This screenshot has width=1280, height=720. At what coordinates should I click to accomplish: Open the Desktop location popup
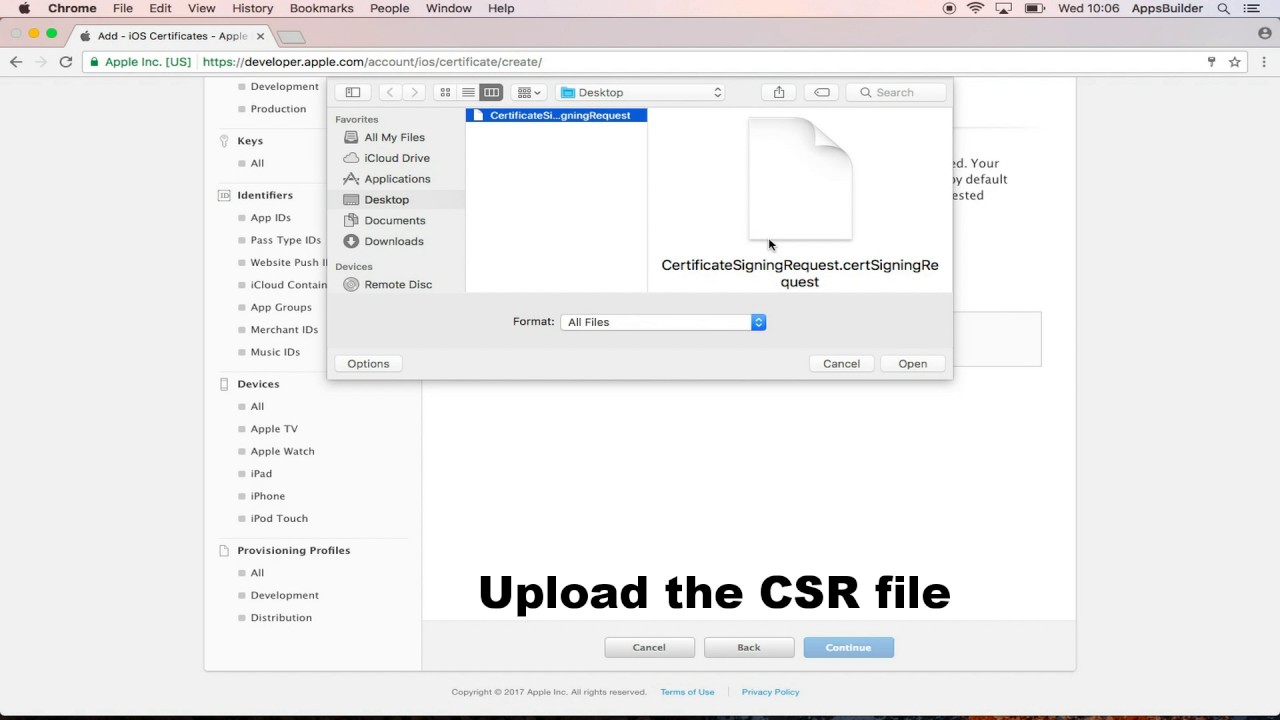click(x=641, y=92)
